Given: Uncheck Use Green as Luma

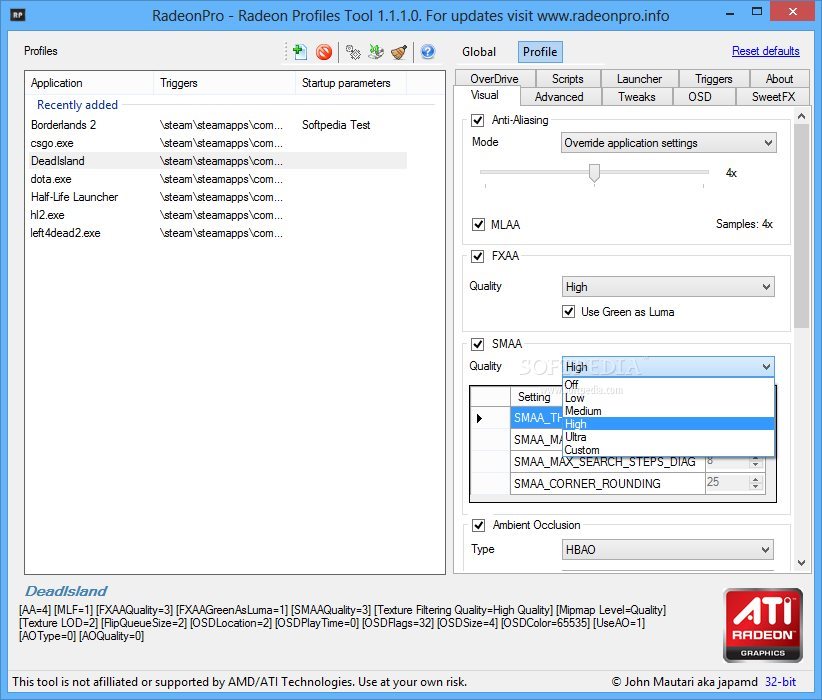Looking at the screenshot, I should click(568, 312).
